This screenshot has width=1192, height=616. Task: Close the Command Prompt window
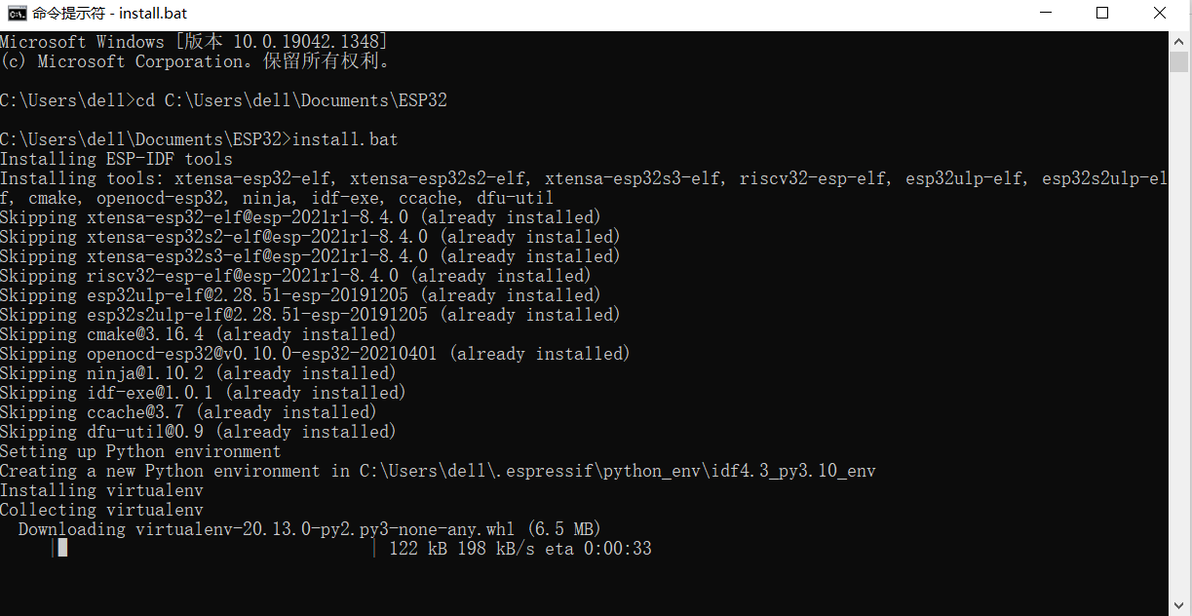pos(1160,13)
